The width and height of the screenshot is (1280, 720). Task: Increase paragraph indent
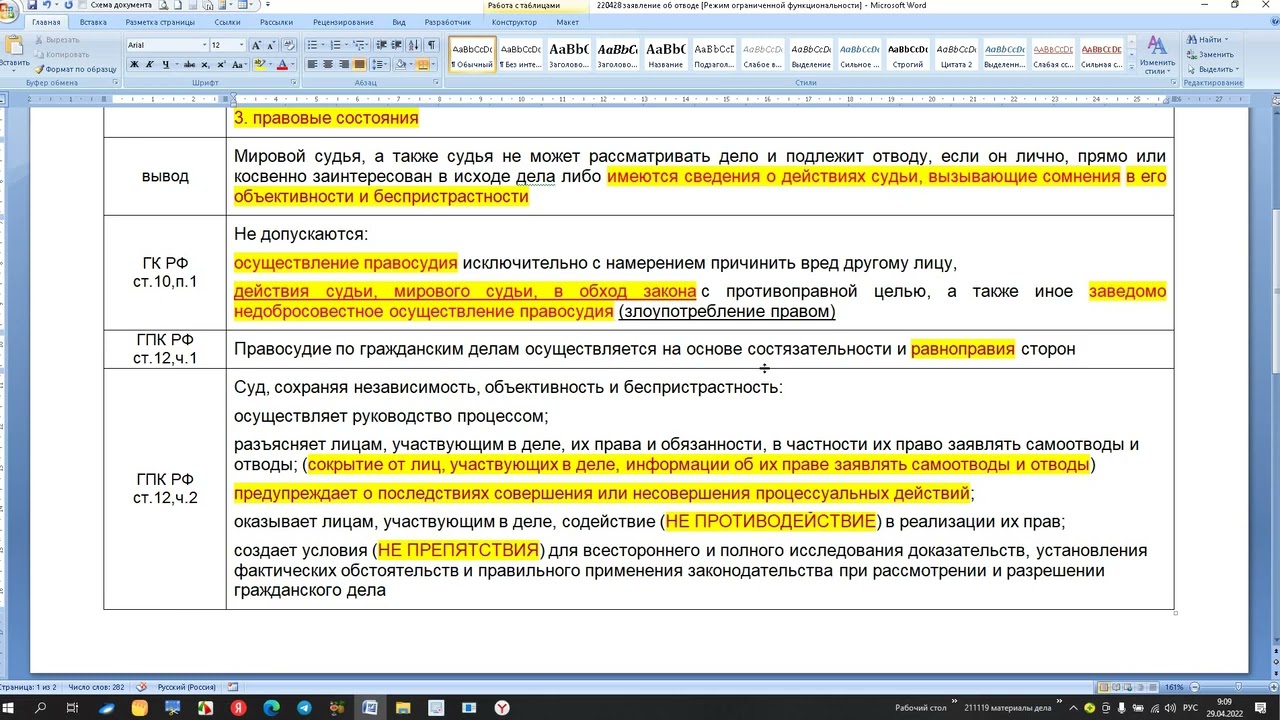tap(397, 45)
